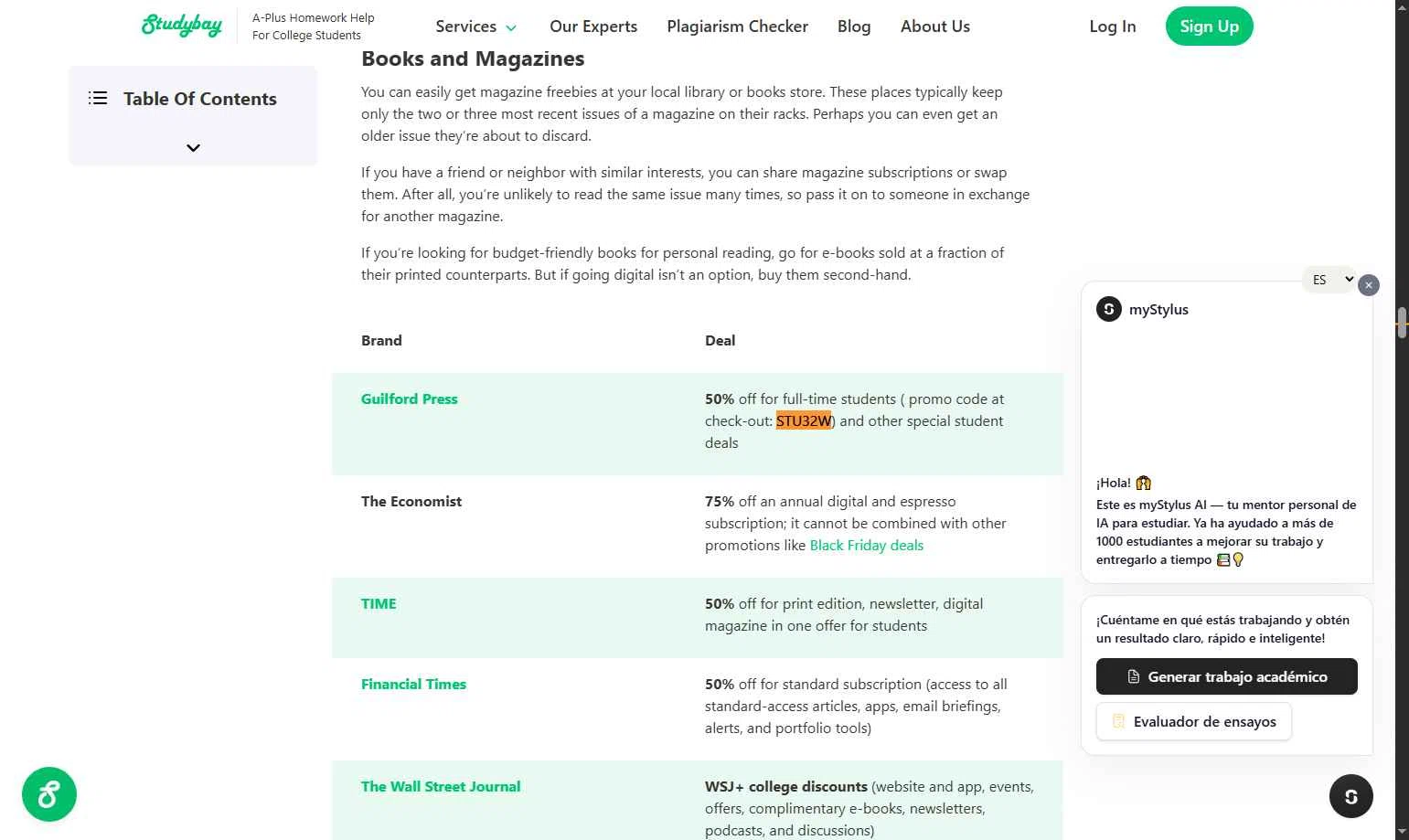Open the Plagiarism Checker page
1409x840 pixels.
[x=738, y=27]
